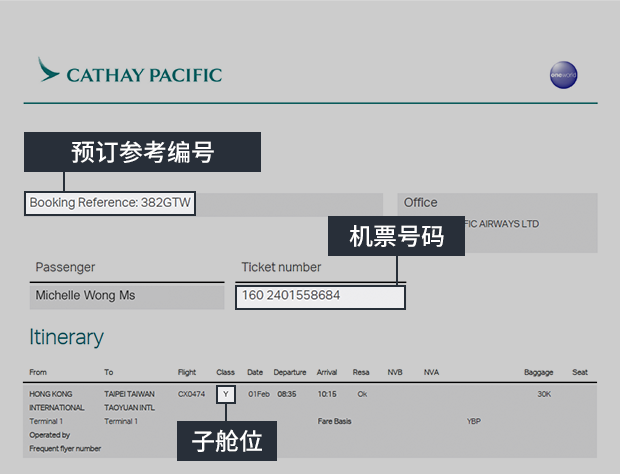This screenshot has width=620, height=474.
Task: Click Terminal 1 under Taoyuan Intl
Action: coord(121,421)
